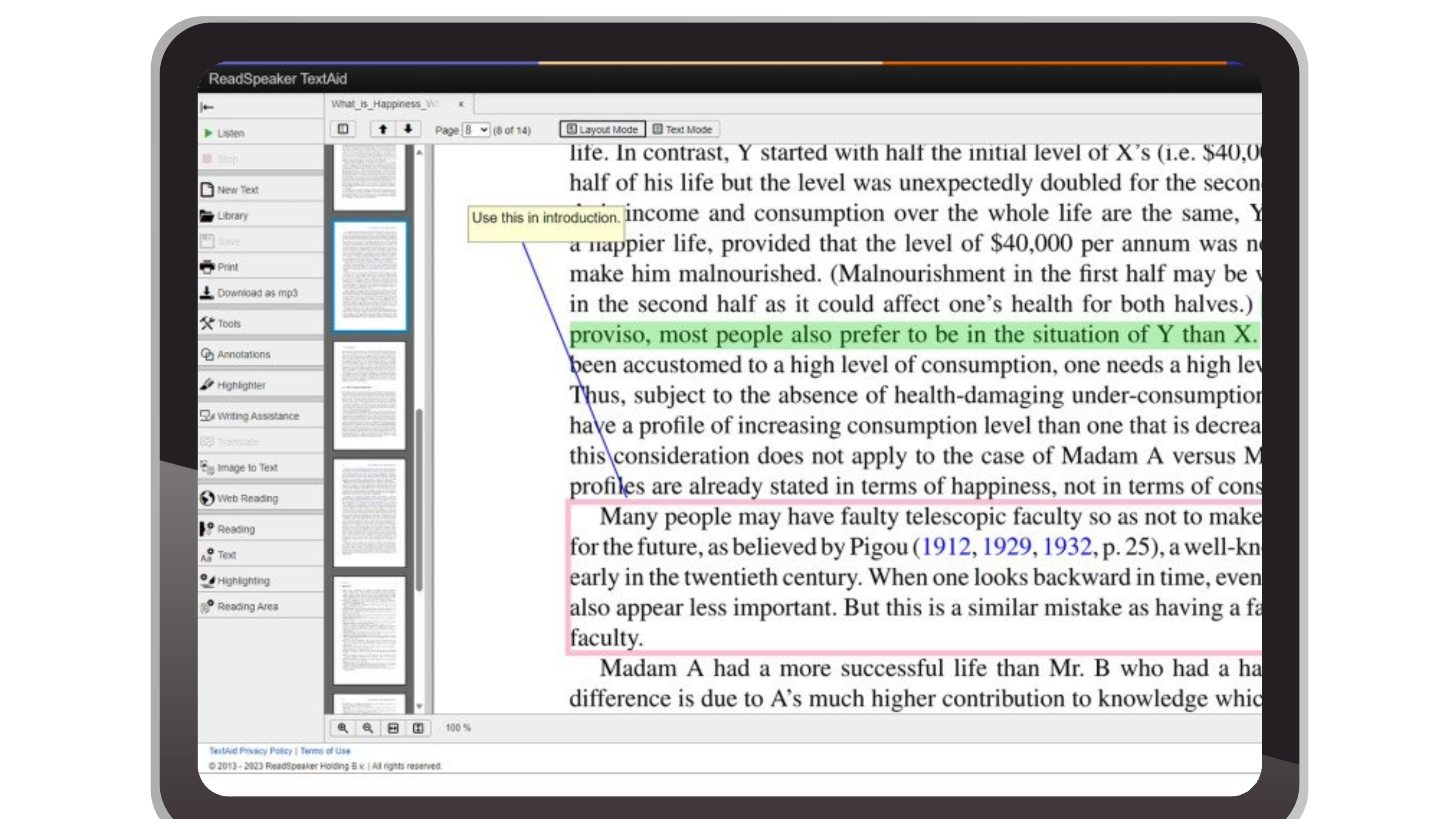
Task: Fit page to width icon
Action: pyautogui.click(x=393, y=728)
